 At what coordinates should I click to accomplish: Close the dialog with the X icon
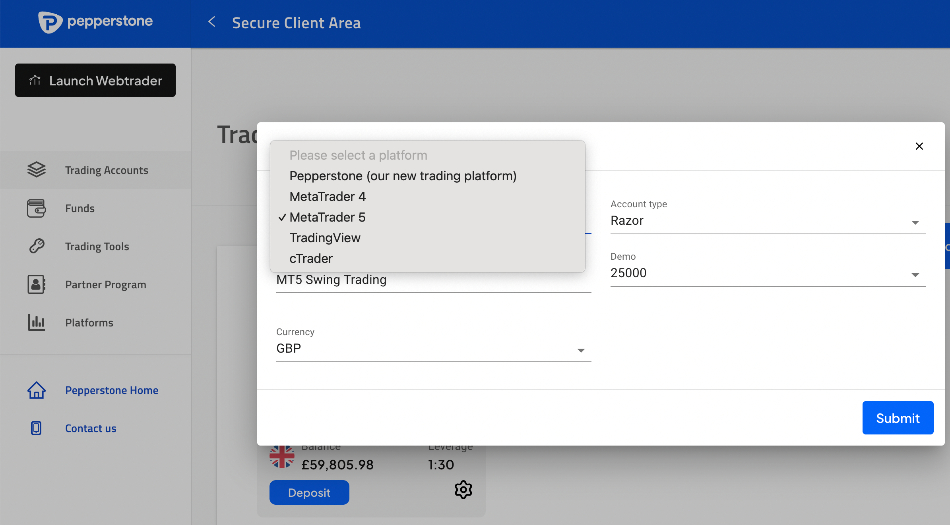pyautogui.click(x=919, y=146)
